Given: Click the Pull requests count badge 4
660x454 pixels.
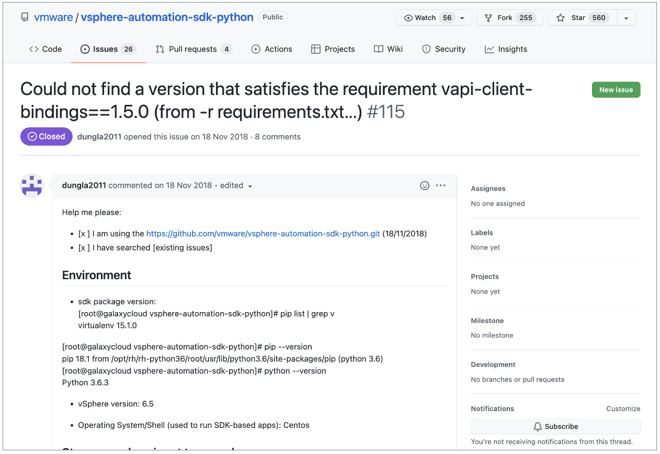Looking at the screenshot, I should click(226, 49).
